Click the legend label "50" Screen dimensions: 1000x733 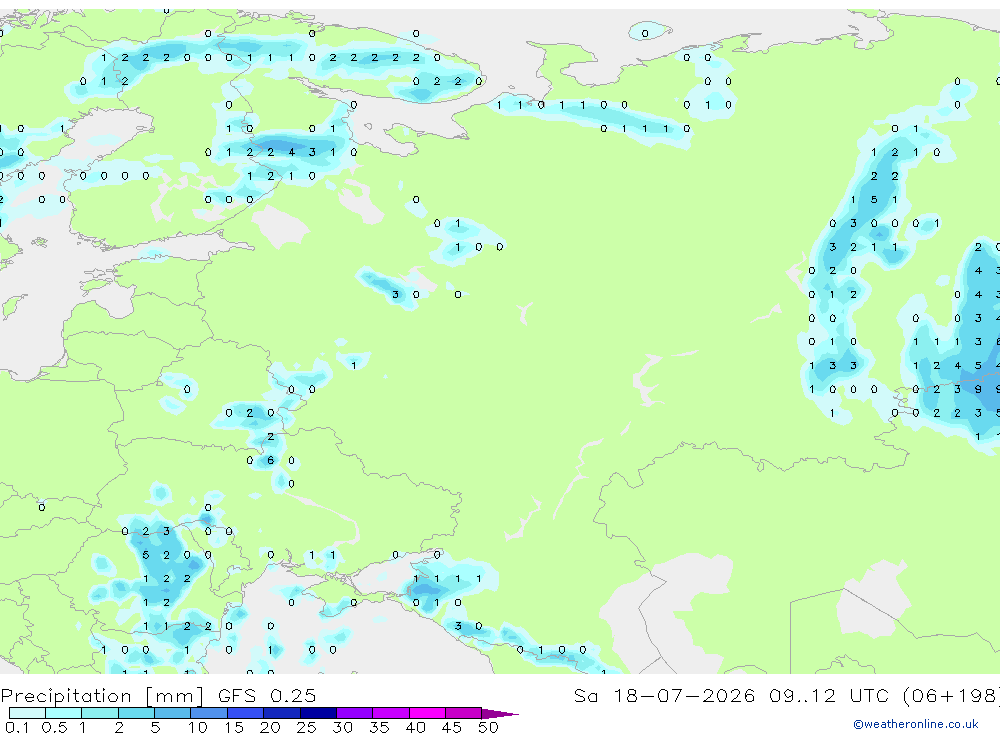[x=489, y=727]
